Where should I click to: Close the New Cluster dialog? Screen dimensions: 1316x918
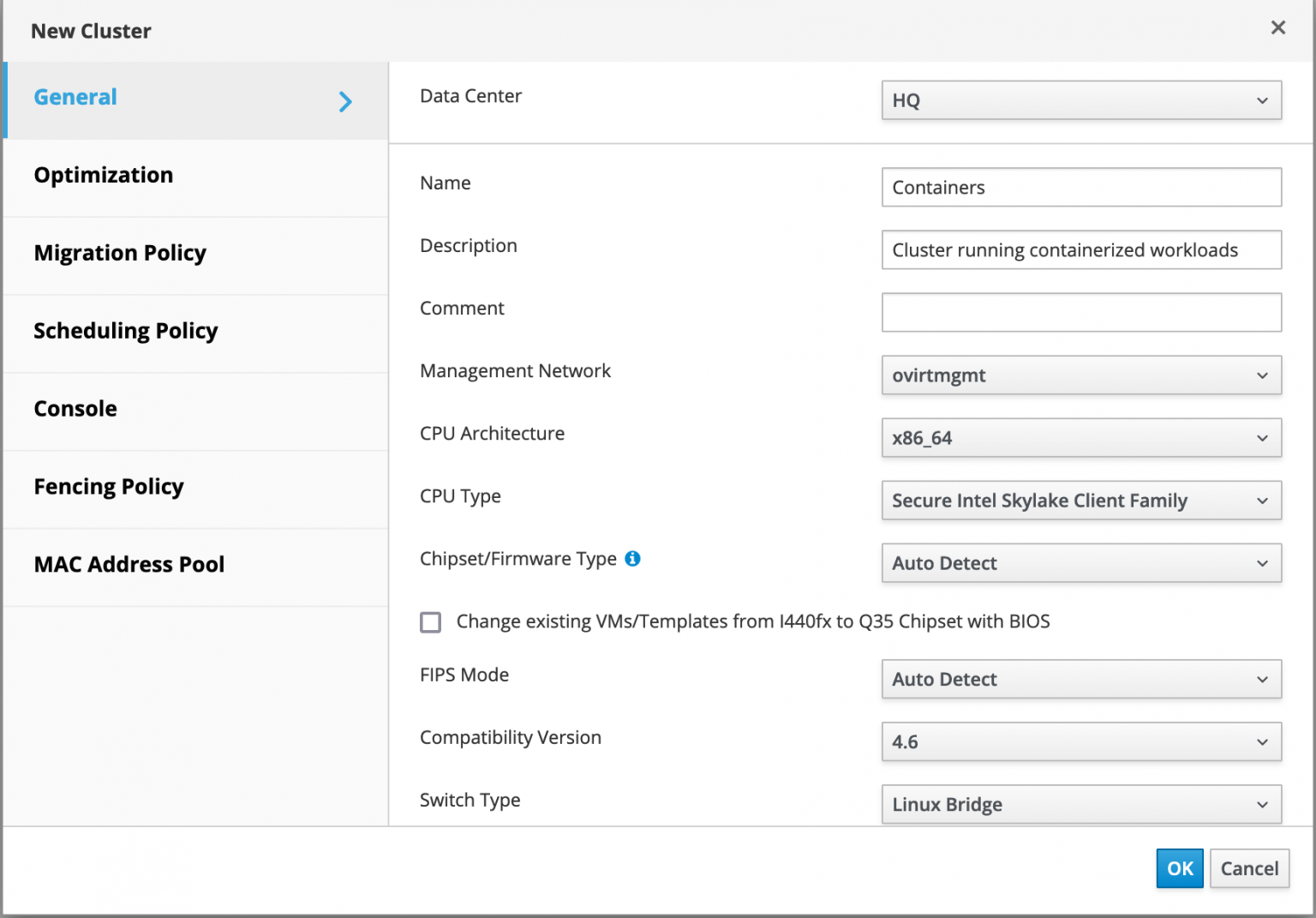(1277, 27)
